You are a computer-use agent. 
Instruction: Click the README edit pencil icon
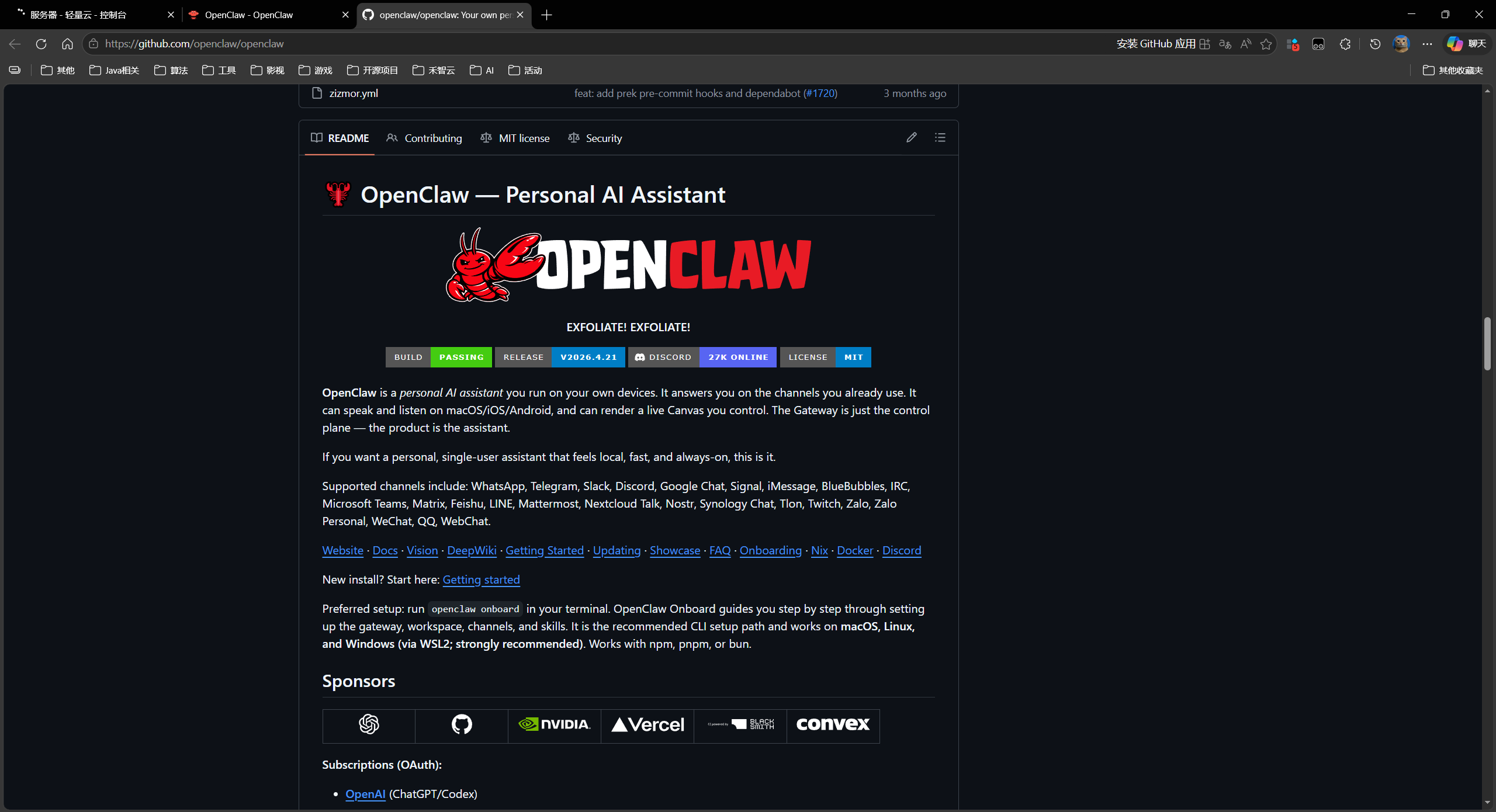coord(911,137)
